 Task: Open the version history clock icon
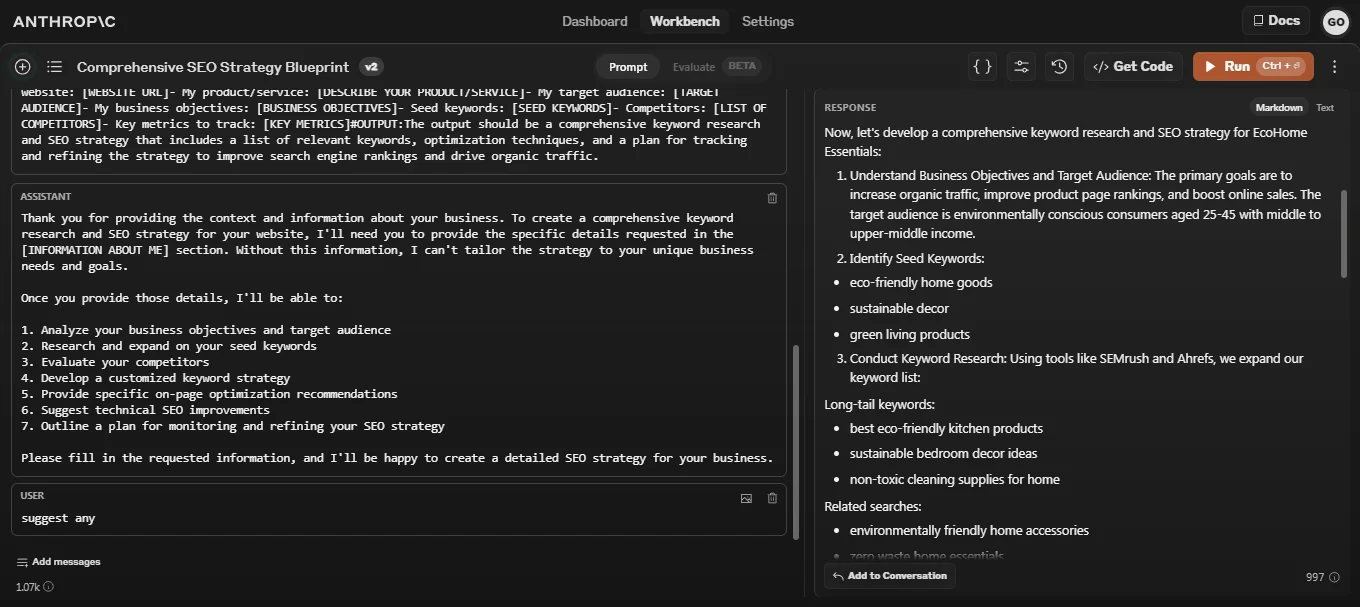pyautogui.click(x=1059, y=67)
